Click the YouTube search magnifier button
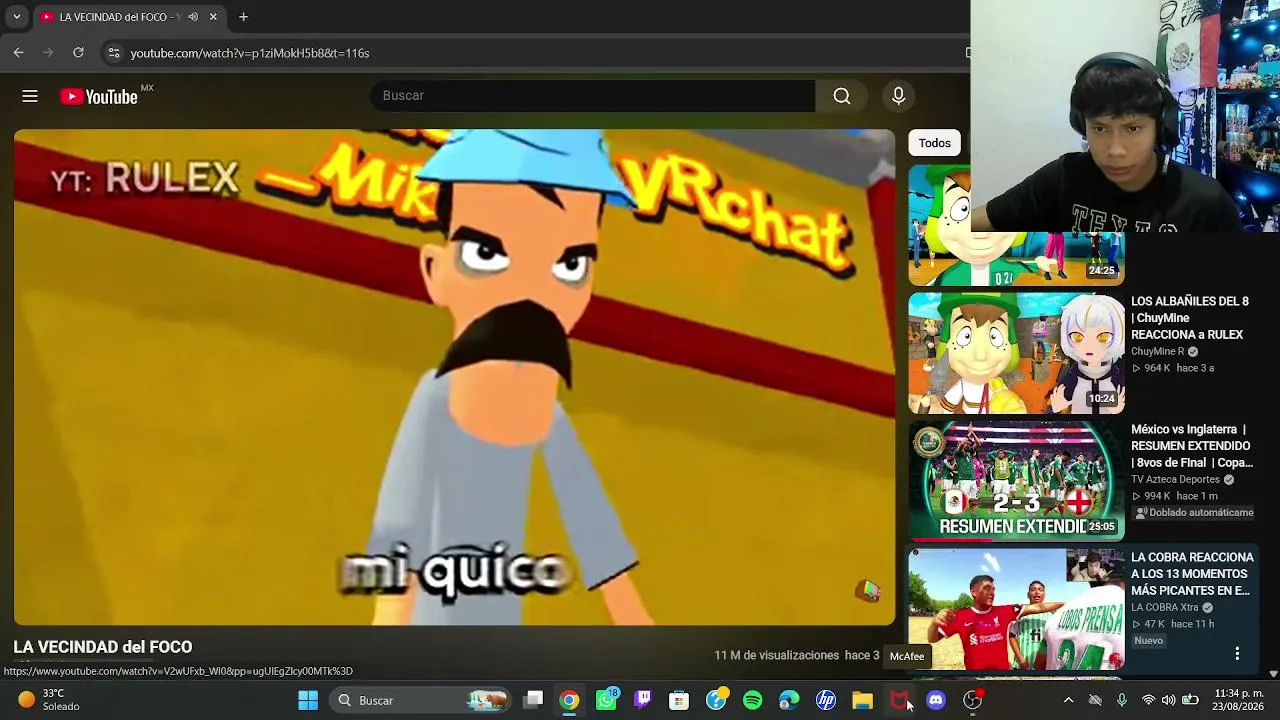Screen dimensions: 1280x720 tap(842, 96)
